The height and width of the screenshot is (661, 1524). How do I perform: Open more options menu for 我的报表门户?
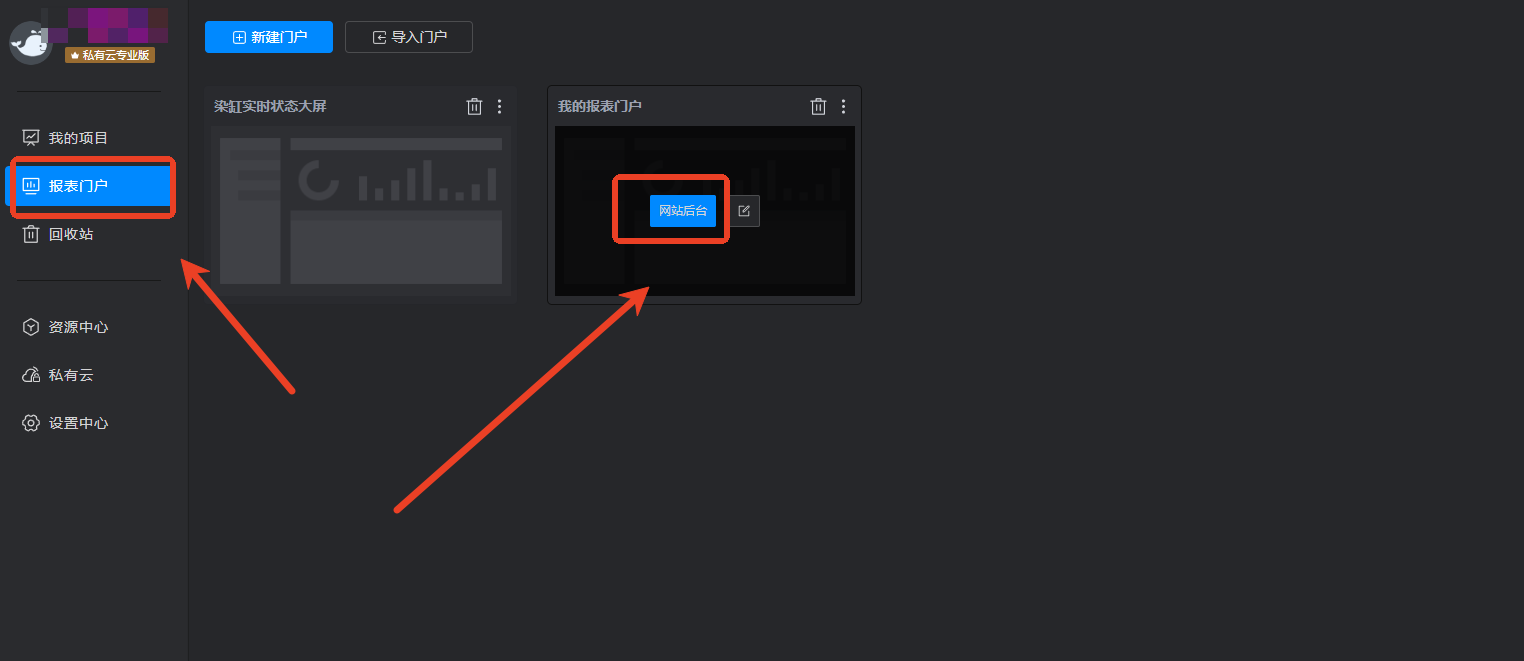pos(843,106)
